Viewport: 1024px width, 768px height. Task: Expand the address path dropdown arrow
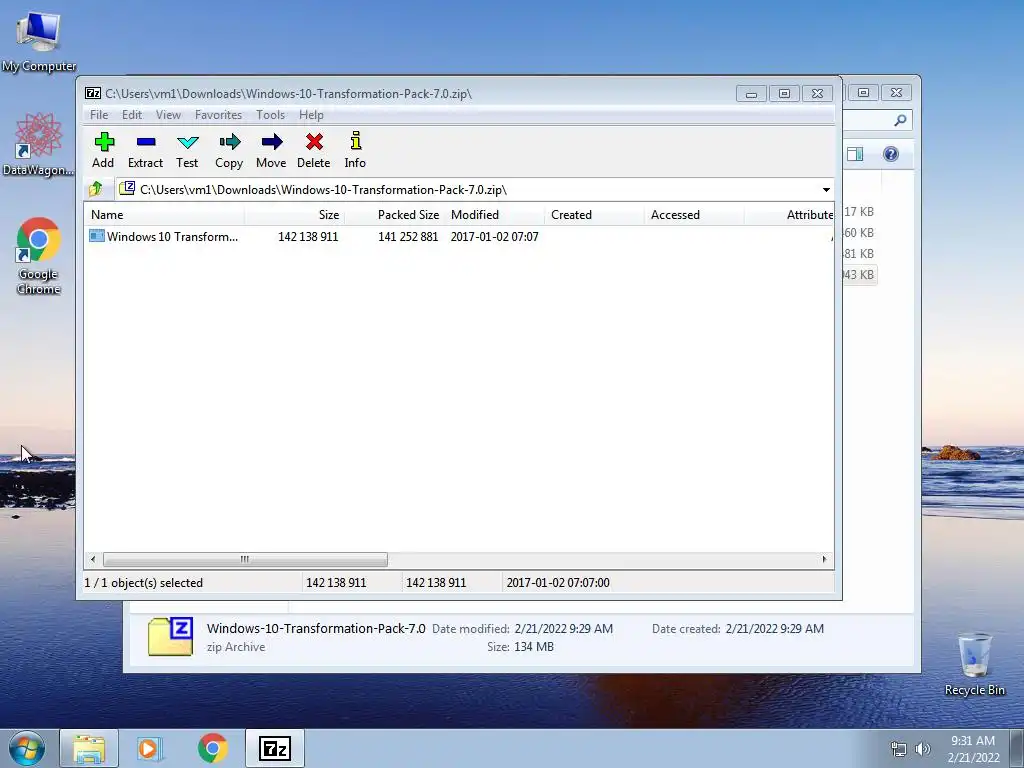click(x=826, y=190)
